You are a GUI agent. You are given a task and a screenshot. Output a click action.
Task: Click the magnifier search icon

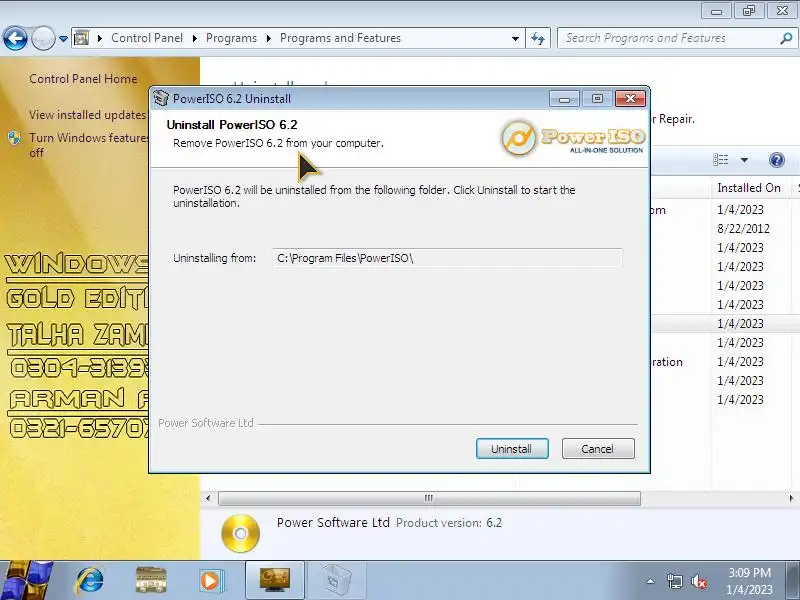[786, 38]
